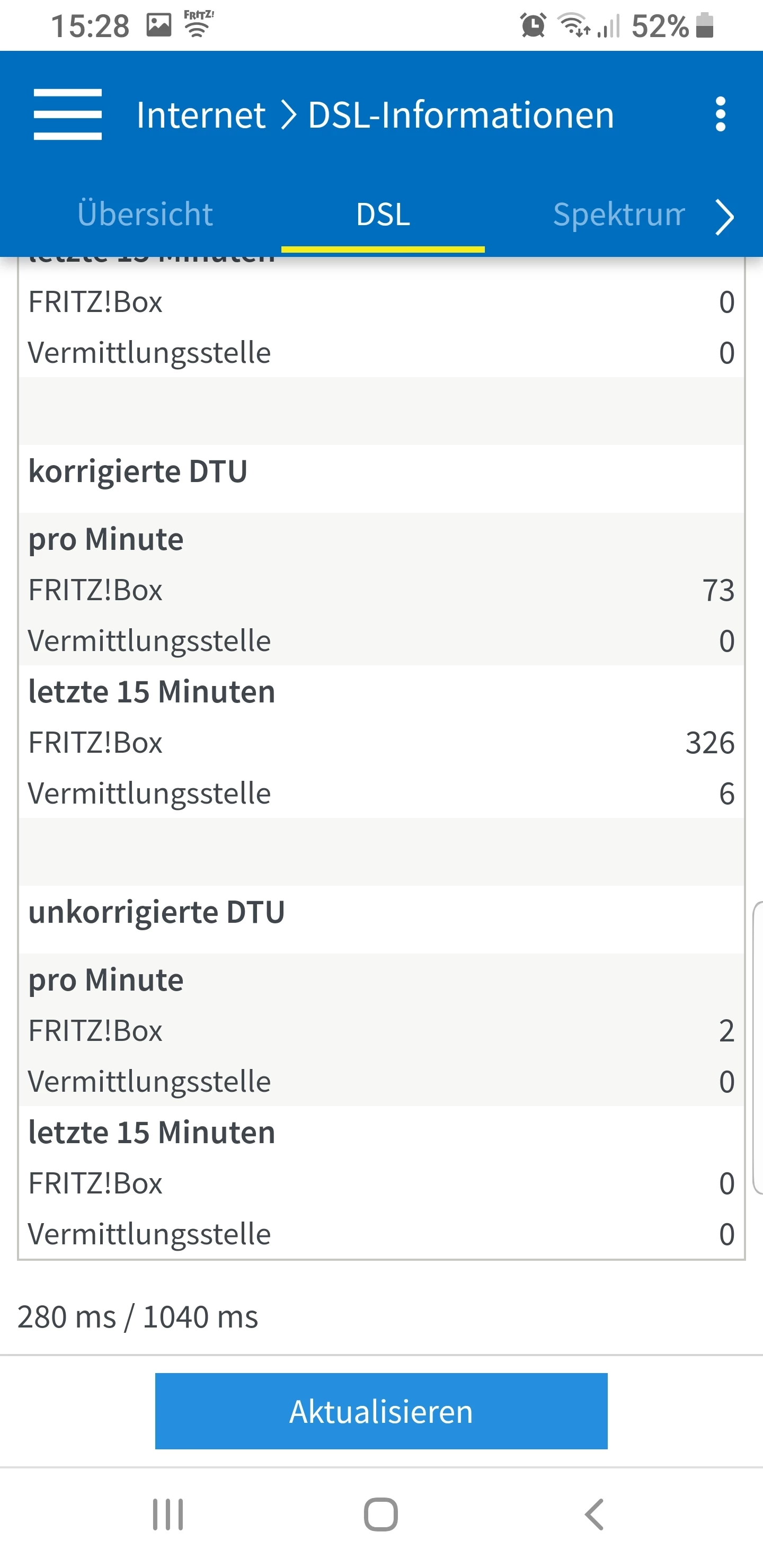The width and height of the screenshot is (763, 1568).
Task: Tap the FRITZ! Wi-Fi status bar icon
Action: 199,24
